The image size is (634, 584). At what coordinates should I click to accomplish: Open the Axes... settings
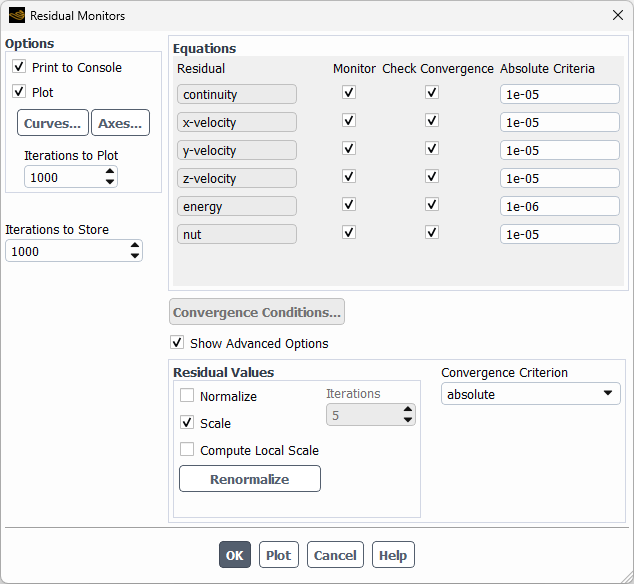tap(120, 123)
